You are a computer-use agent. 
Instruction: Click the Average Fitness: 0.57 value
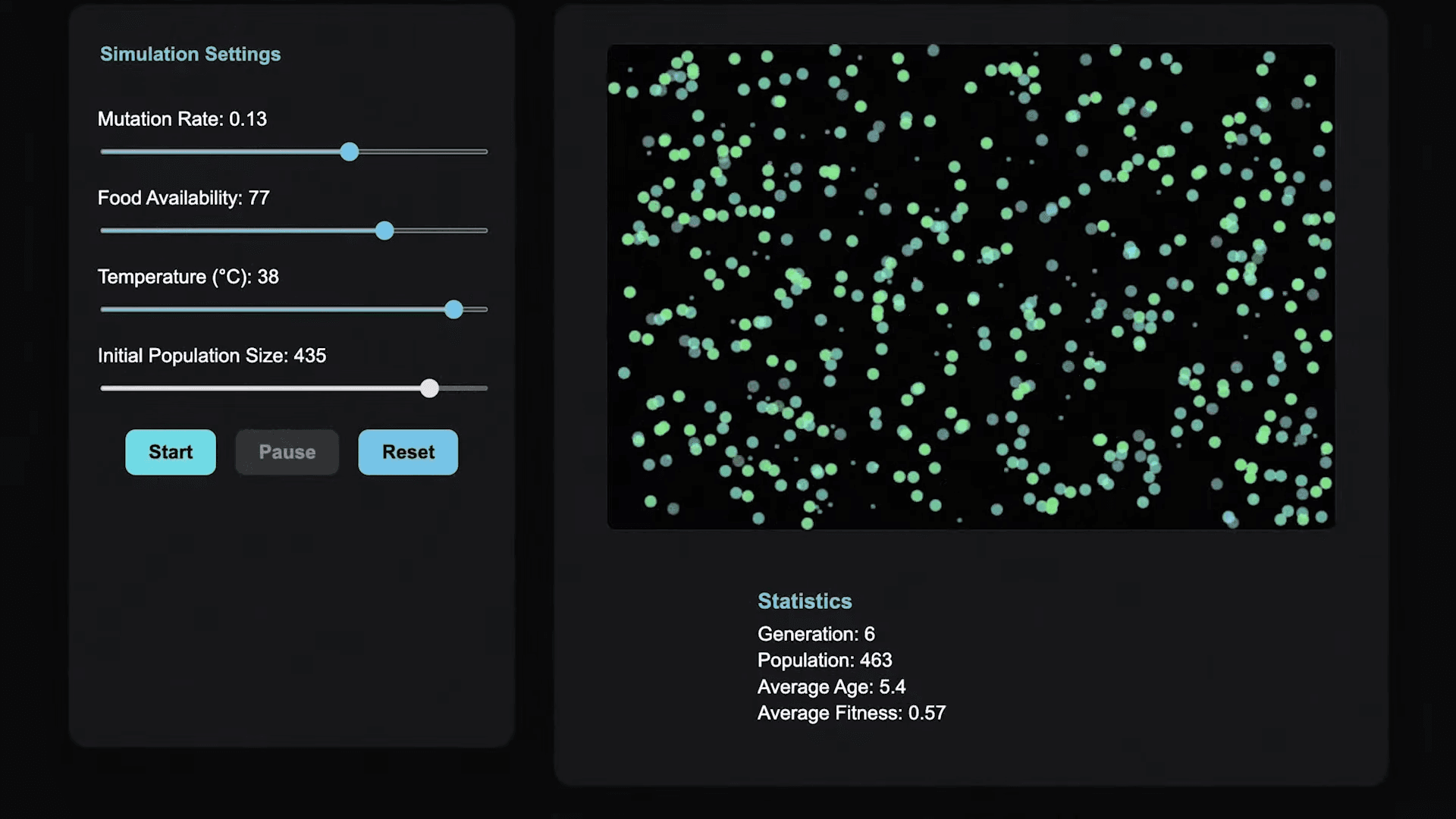pos(851,714)
